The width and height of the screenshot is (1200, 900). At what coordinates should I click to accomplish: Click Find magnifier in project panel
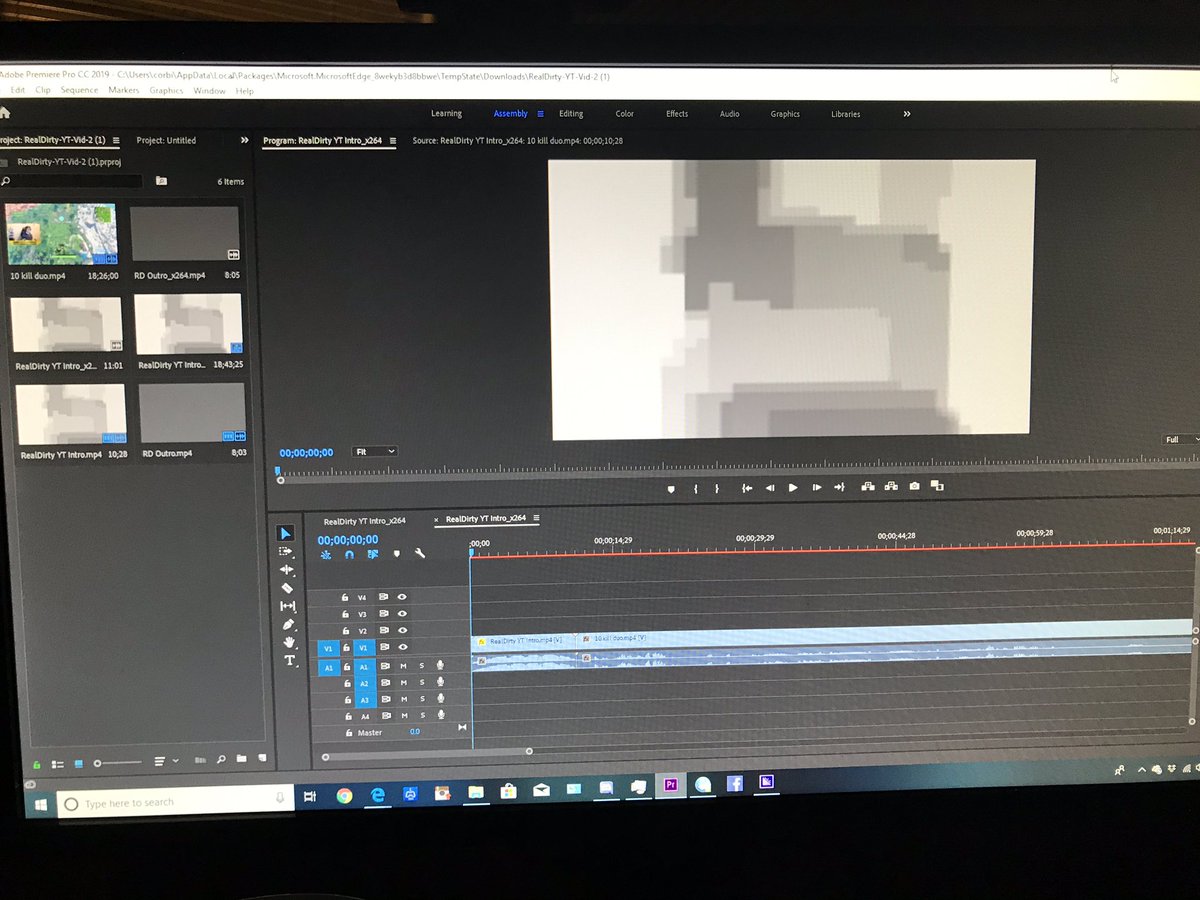pyautogui.click(x=221, y=760)
